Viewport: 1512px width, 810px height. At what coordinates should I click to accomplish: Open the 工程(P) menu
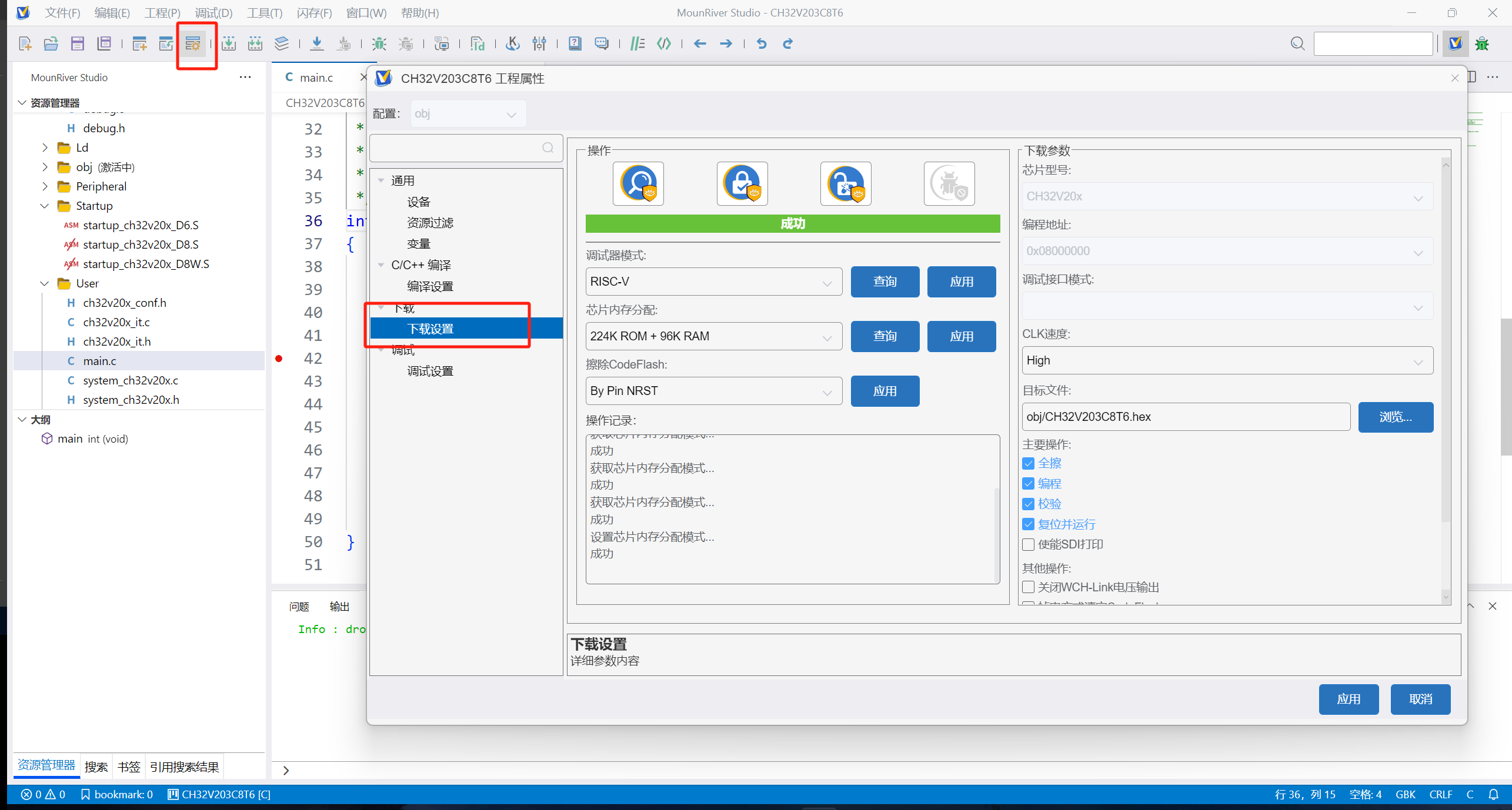pyautogui.click(x=162, y=13)
